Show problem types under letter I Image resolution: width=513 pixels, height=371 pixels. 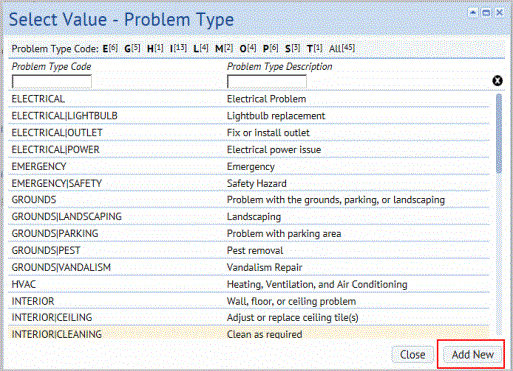coord(178,48)
